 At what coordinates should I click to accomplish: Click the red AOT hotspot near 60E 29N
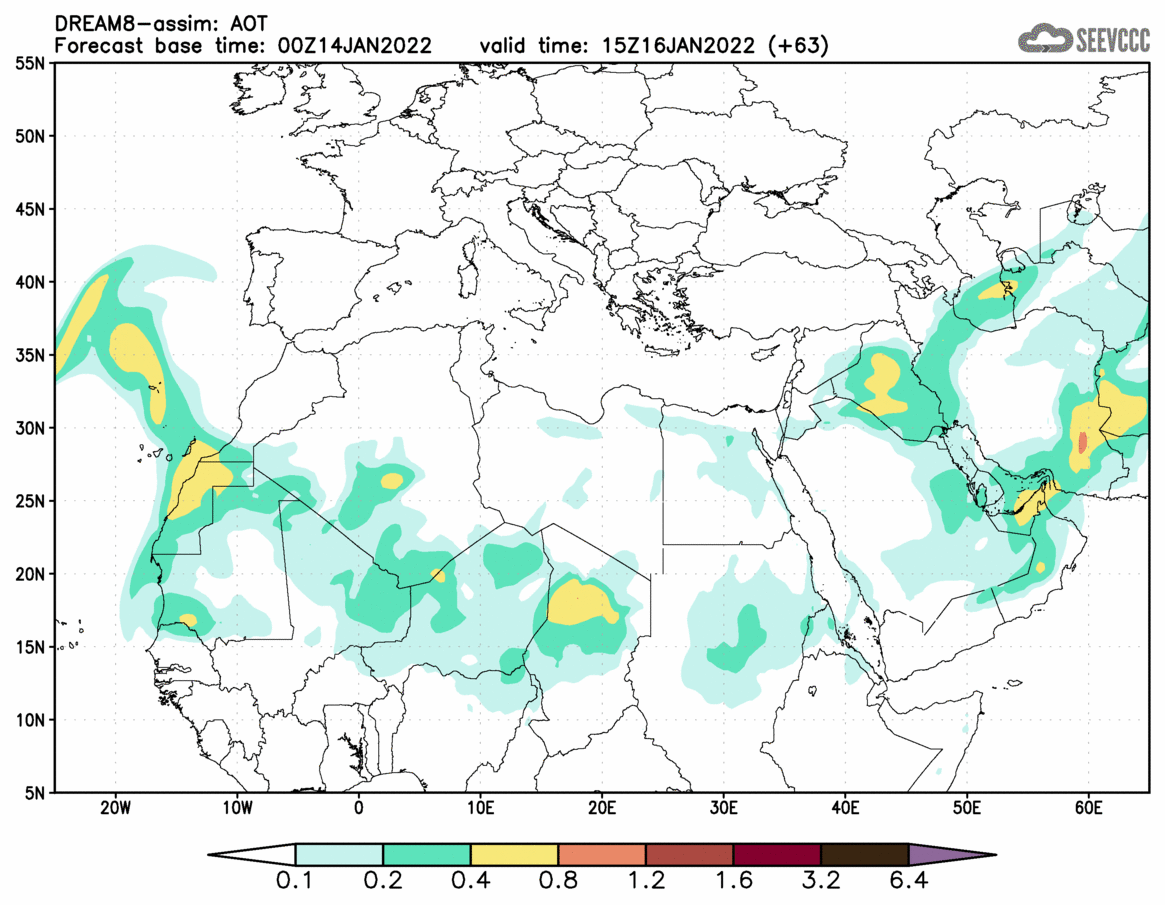[x=1083, y=442]
